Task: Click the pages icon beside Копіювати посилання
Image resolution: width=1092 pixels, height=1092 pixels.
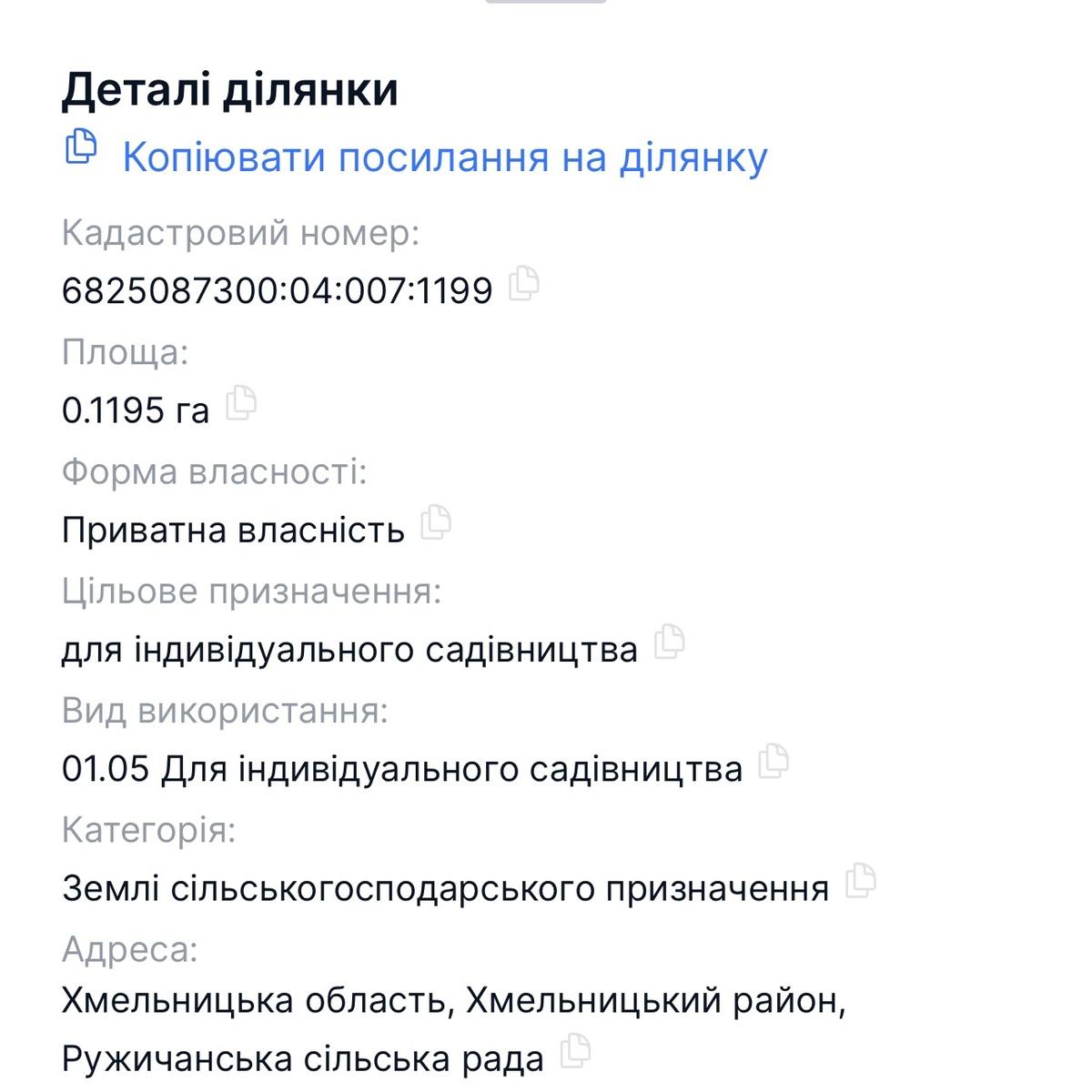Action: (84, 146)
